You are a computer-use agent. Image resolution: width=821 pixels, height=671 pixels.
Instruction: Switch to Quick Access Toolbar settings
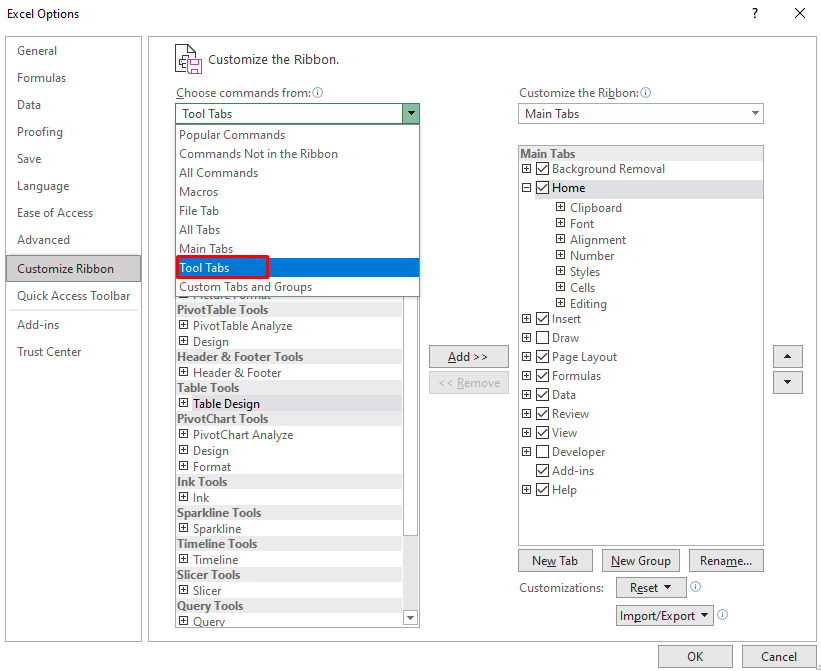coord(73,296)
